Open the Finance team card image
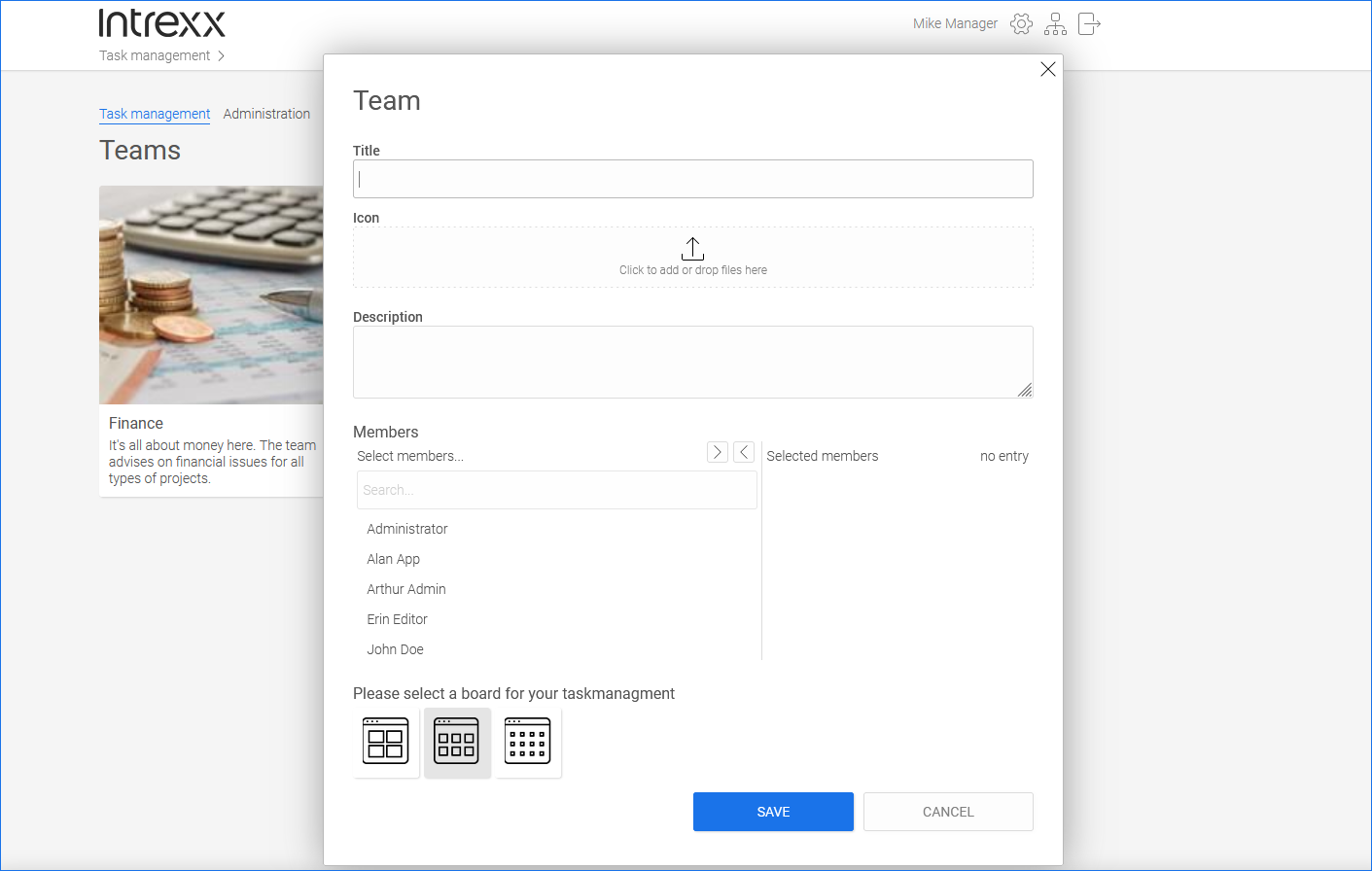Image resolution: width=1372 pixels, height=871 pixels. pyautogui.click(x=211, y=295)
